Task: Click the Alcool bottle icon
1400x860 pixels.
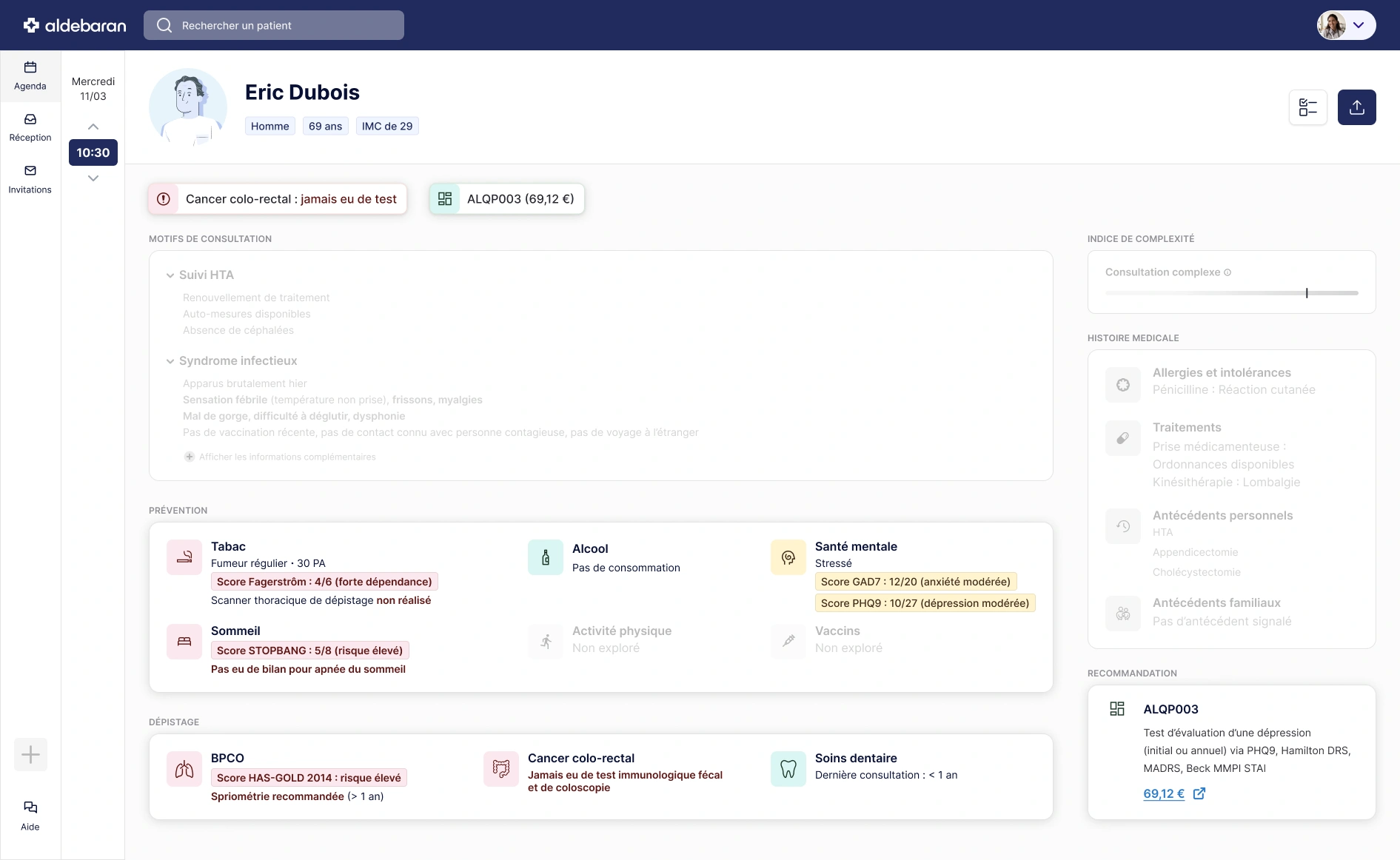Action: [546, 557]
